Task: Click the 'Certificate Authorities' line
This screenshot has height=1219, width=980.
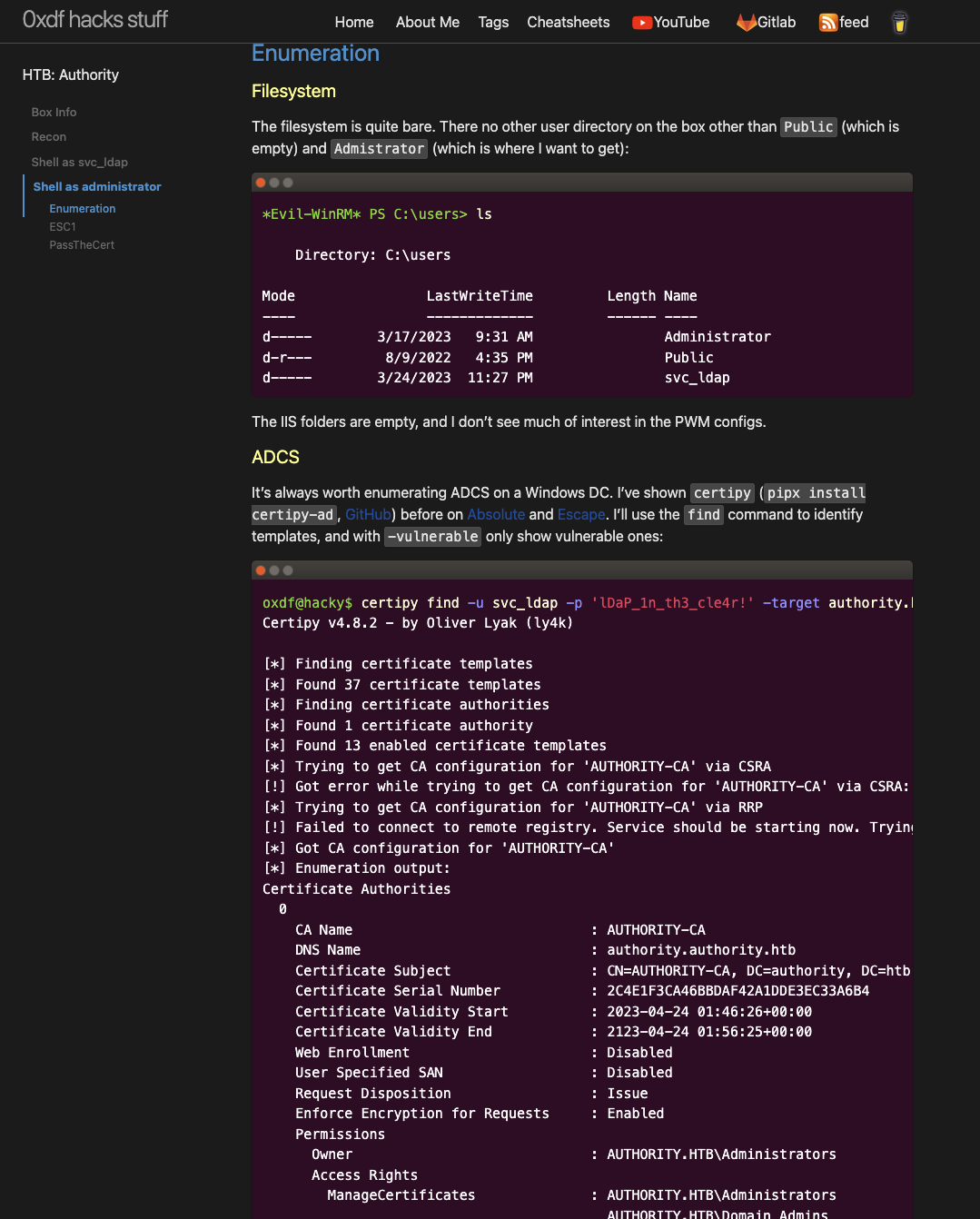Action: tap(357, 889)
